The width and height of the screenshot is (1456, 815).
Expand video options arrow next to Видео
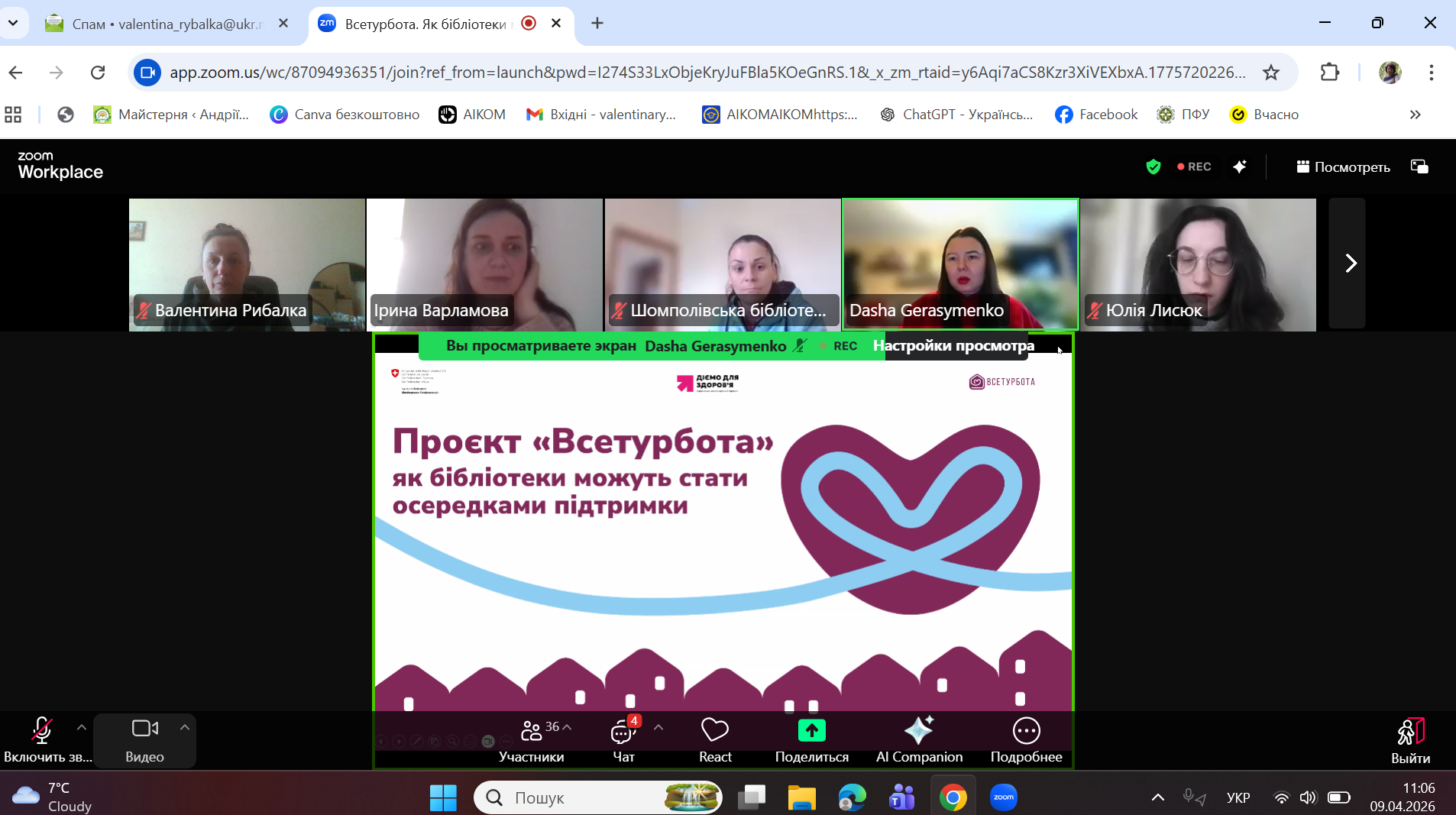(x=184, y=727)
